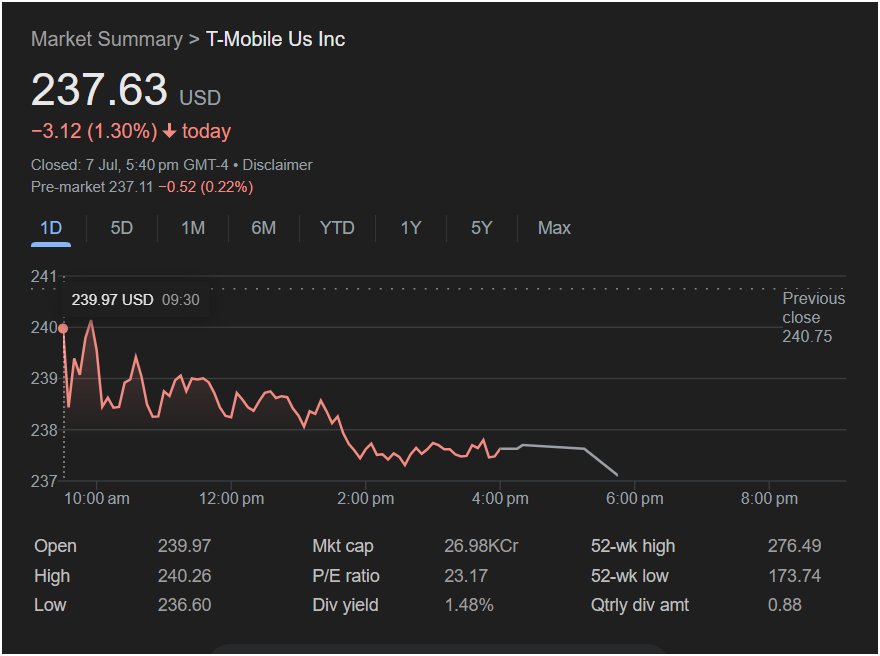Click the T-Mobile Us Inc title
Screen dimensions: 880x656
[276, 39]
